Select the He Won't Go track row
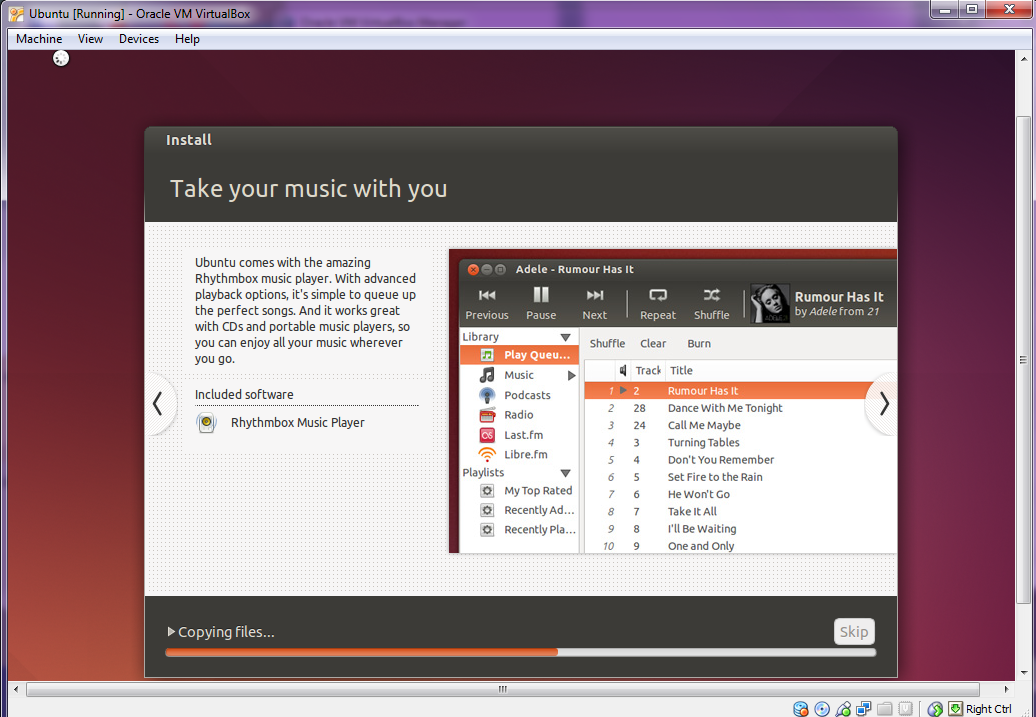Viewport: 1036px width, 717px height. click(741, 494)
